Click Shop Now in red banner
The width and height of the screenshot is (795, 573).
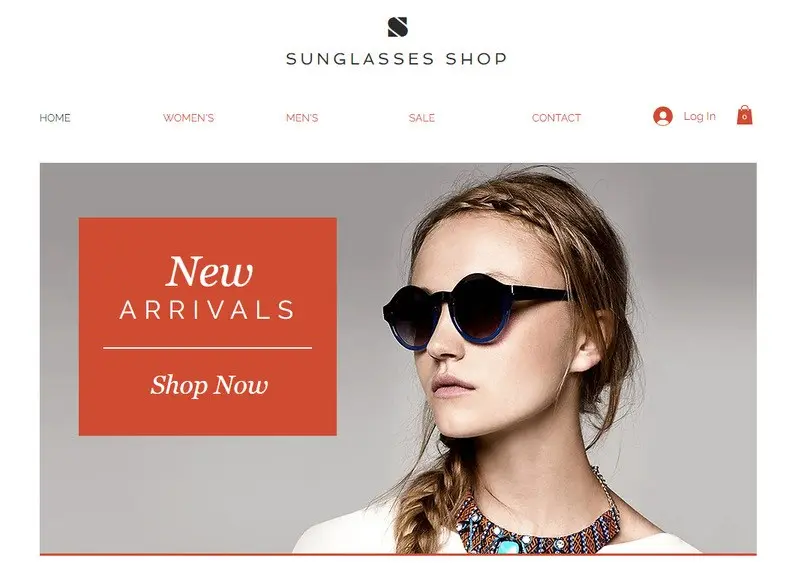pos(209,385)
